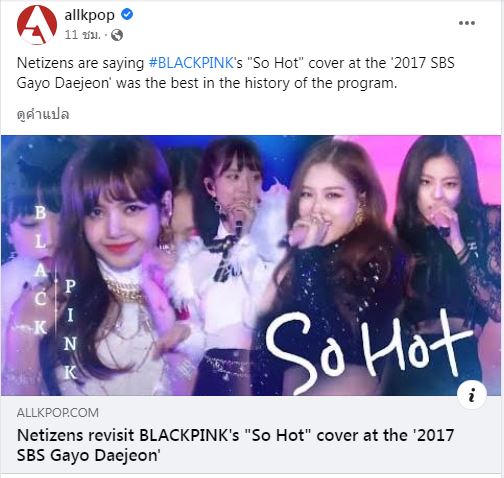Click the ALLKPOP.COM source domain
This screenshot has width=504, height=478.
(58, 413)
